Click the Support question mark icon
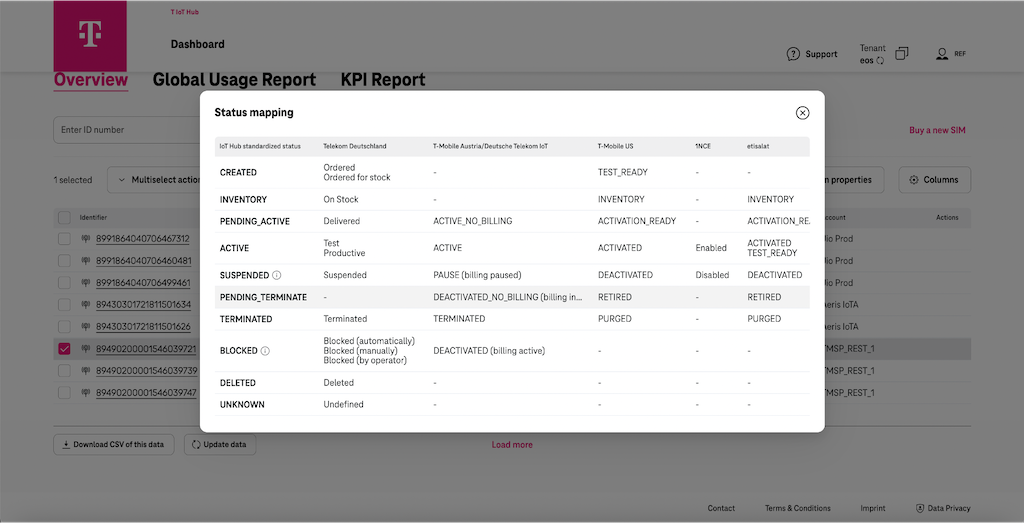The width and height of the screenshot is (1024, 523). (793, 54)
